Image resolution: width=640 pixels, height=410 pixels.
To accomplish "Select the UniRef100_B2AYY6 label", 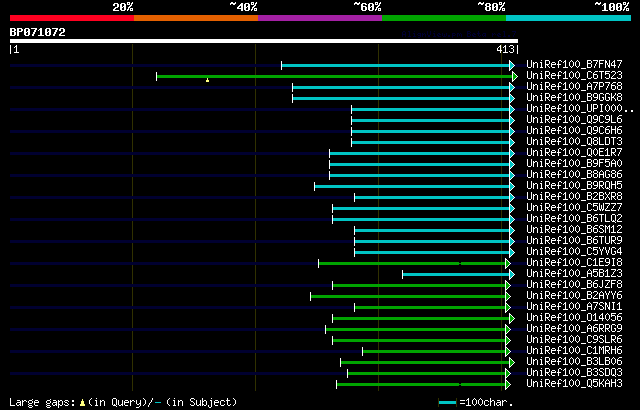I will pos(574,295).
